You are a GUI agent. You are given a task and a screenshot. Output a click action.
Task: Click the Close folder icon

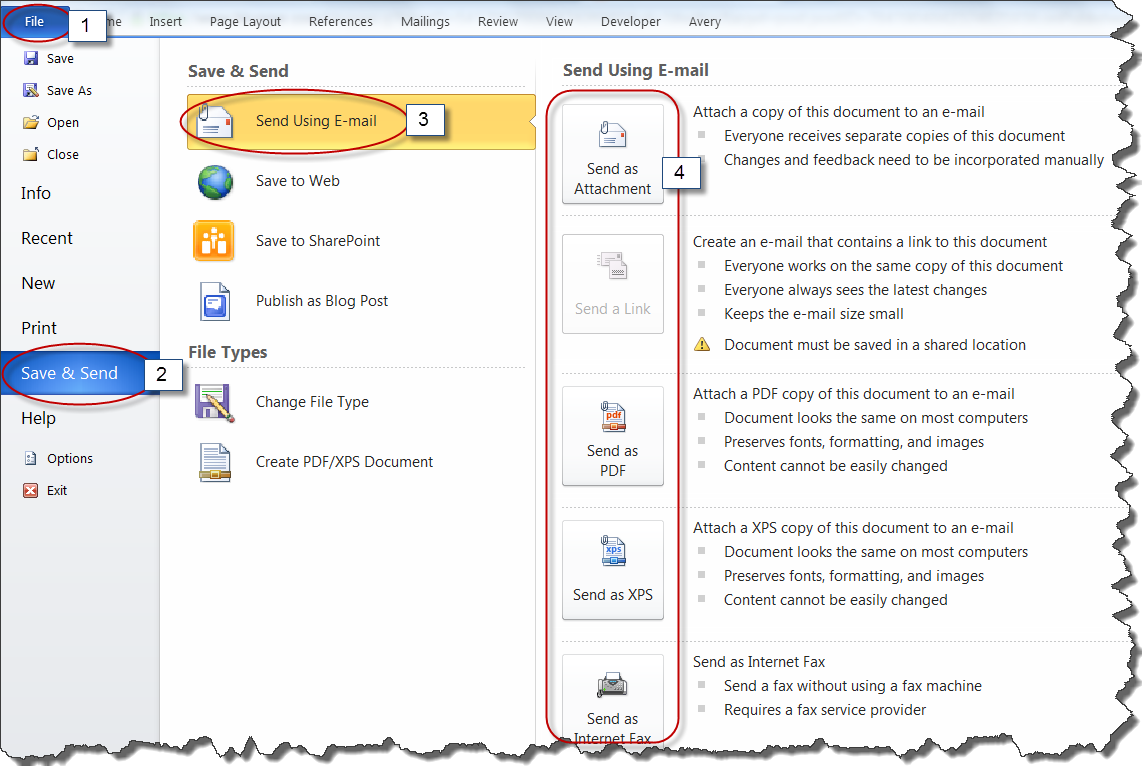coord(31,154)
